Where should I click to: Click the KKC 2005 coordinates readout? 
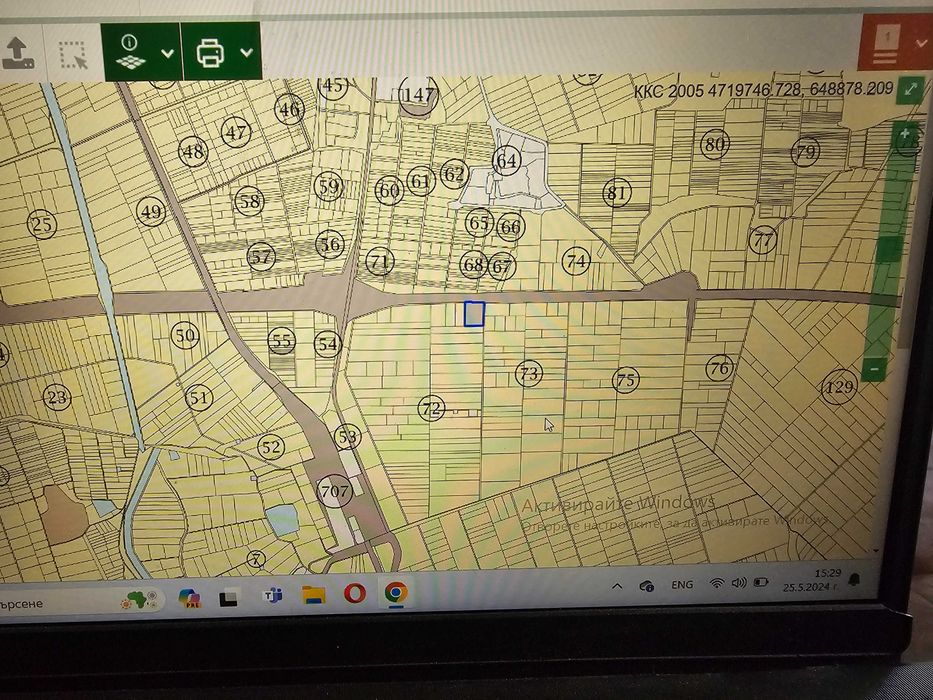pos(763,90)
